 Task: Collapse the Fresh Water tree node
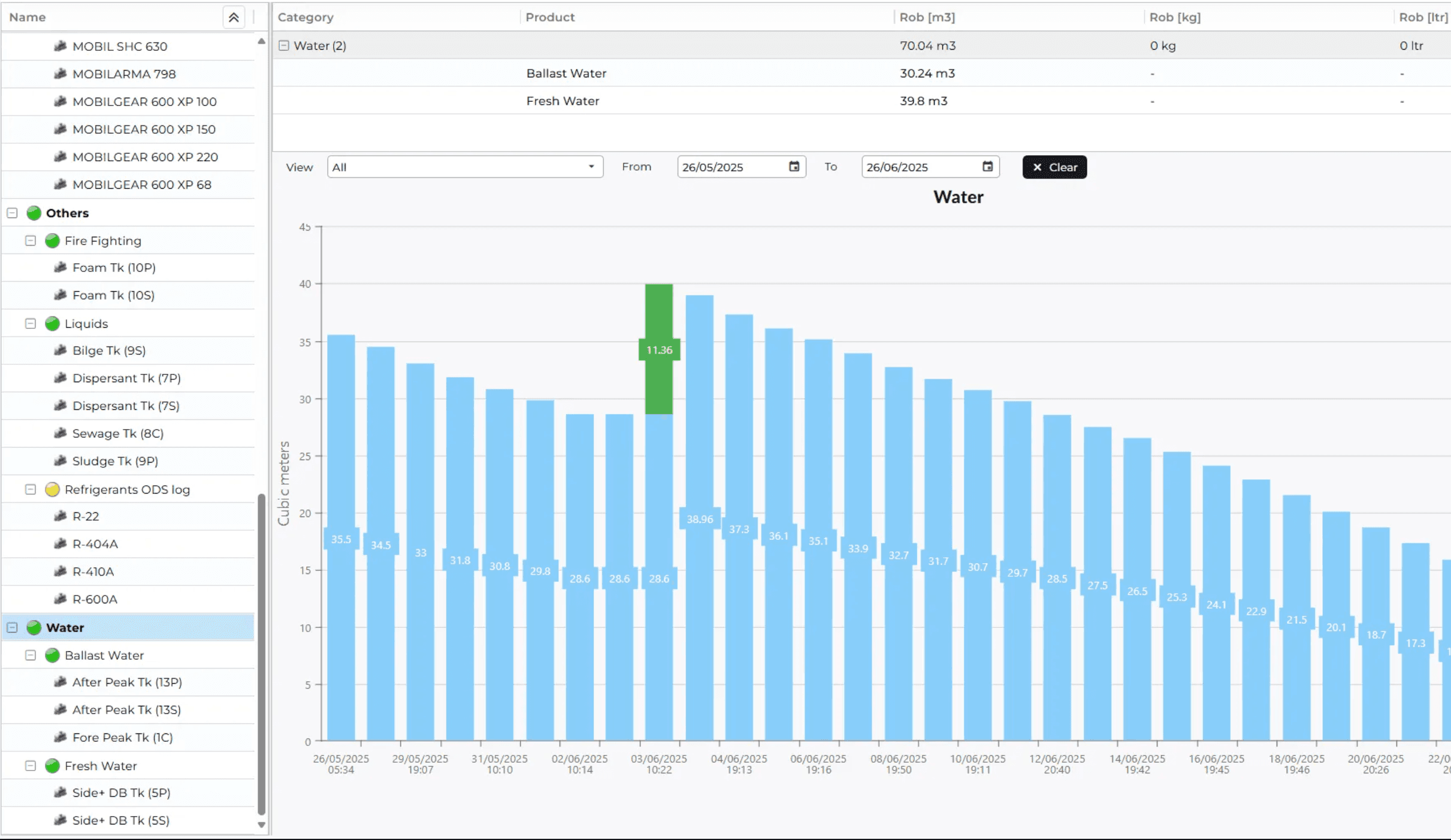click(31, 766)
